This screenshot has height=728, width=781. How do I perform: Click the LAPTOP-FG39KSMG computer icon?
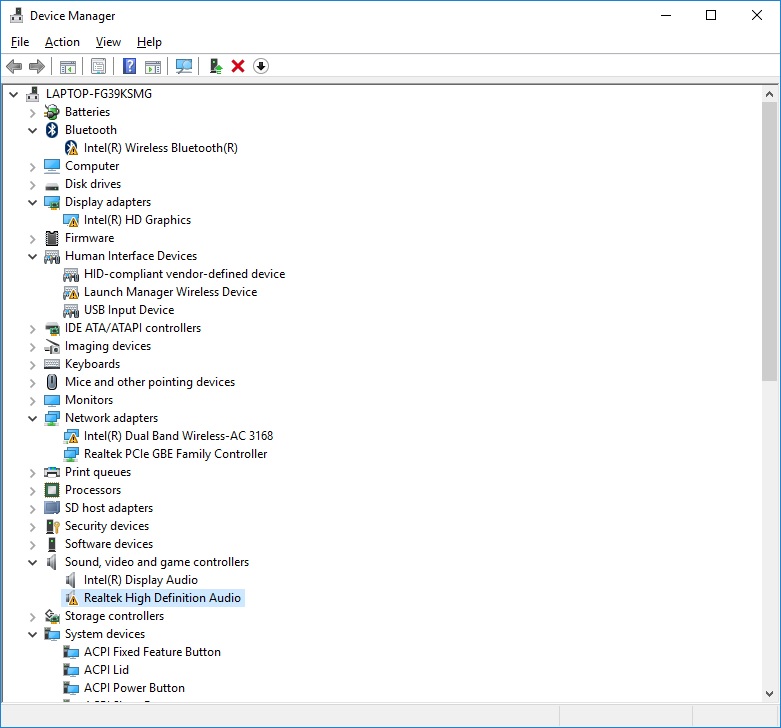(33, 94)
